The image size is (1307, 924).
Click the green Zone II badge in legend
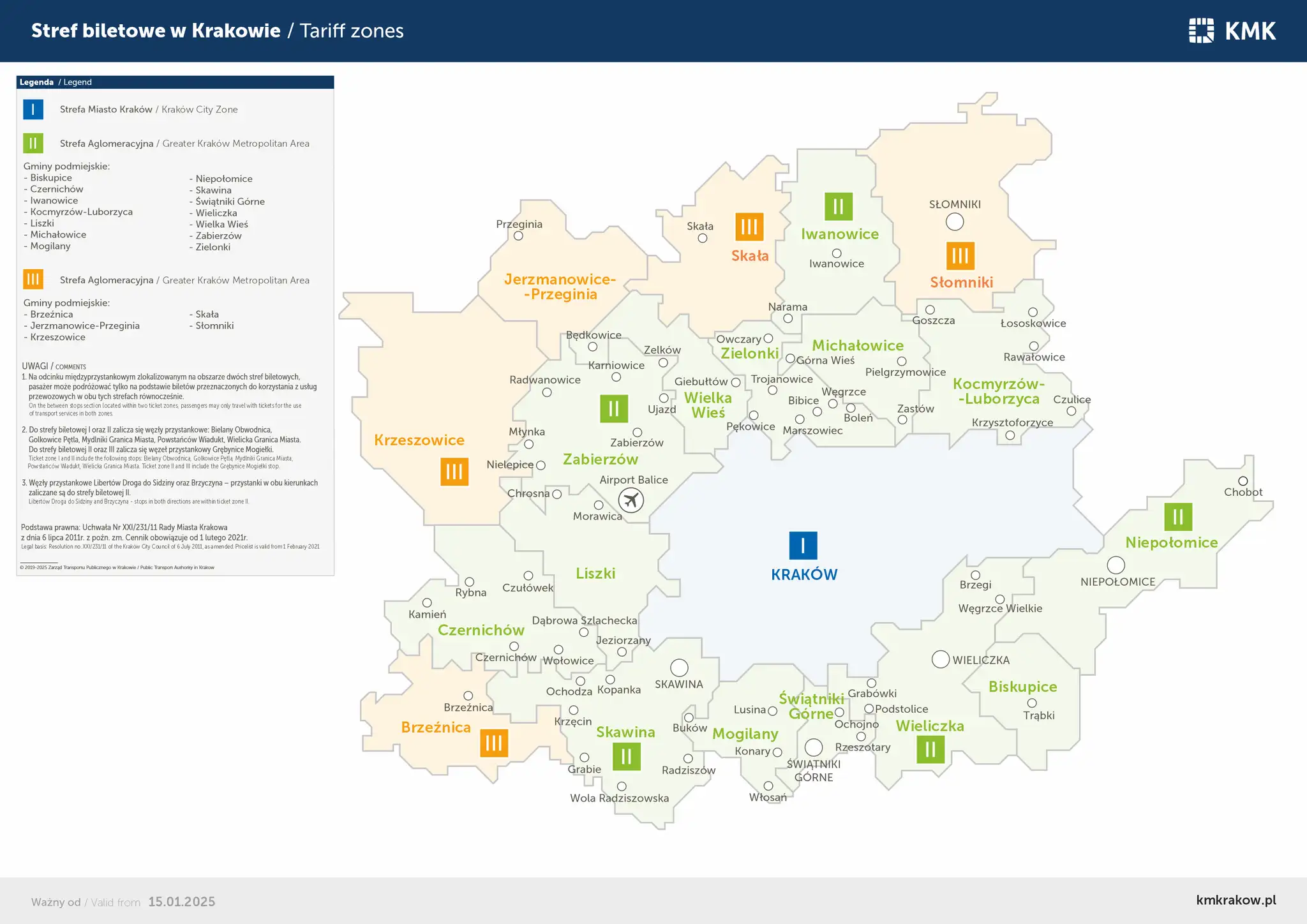tap(33, 143)
